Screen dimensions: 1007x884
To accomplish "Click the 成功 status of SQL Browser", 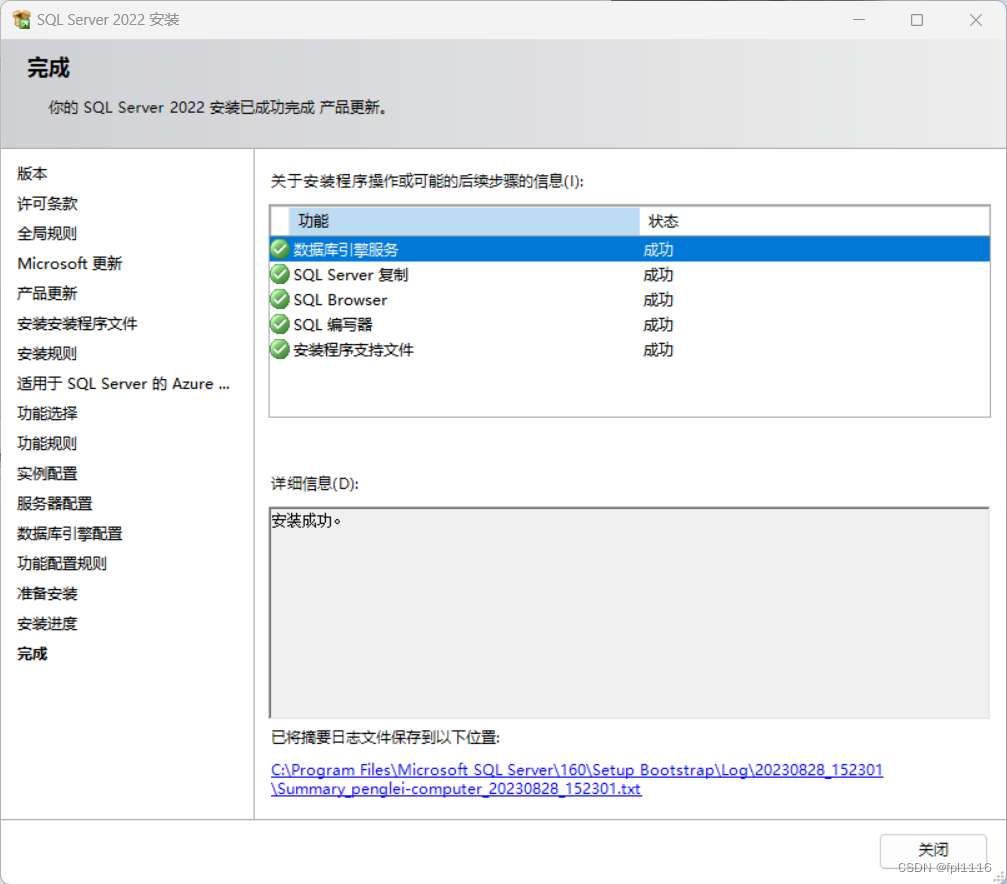I will (x=658, y=300).
